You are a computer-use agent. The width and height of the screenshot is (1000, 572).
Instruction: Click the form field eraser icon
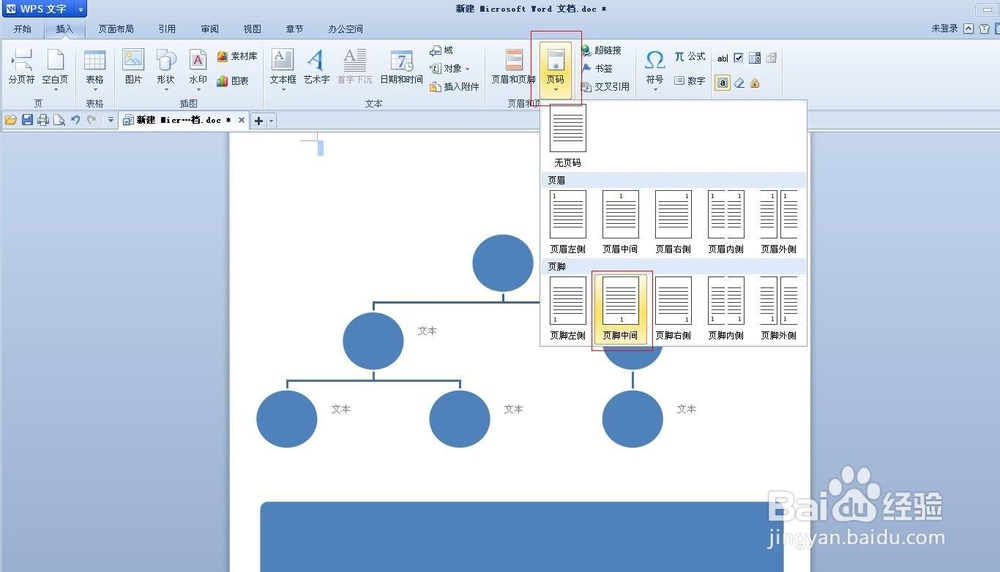pyautogui.click(x=739, y=83)
